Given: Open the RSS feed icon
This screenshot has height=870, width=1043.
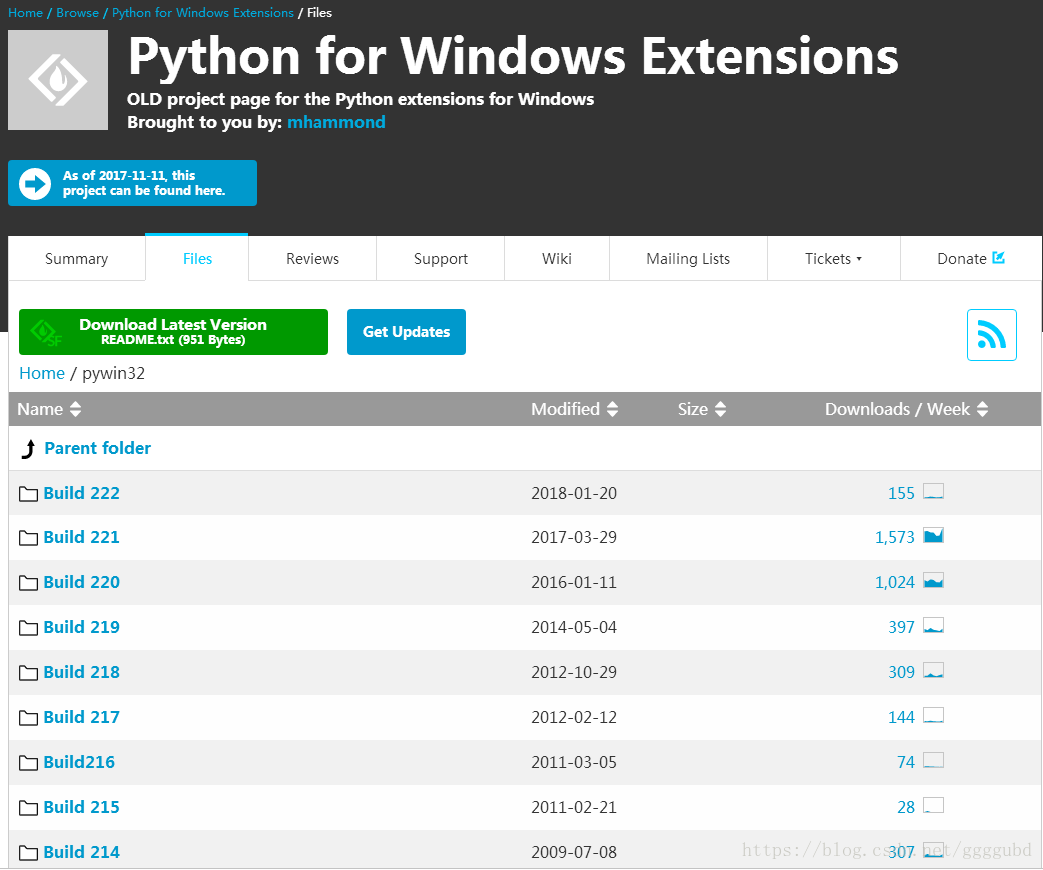Looking at the screenshot, I should point(991,334).
